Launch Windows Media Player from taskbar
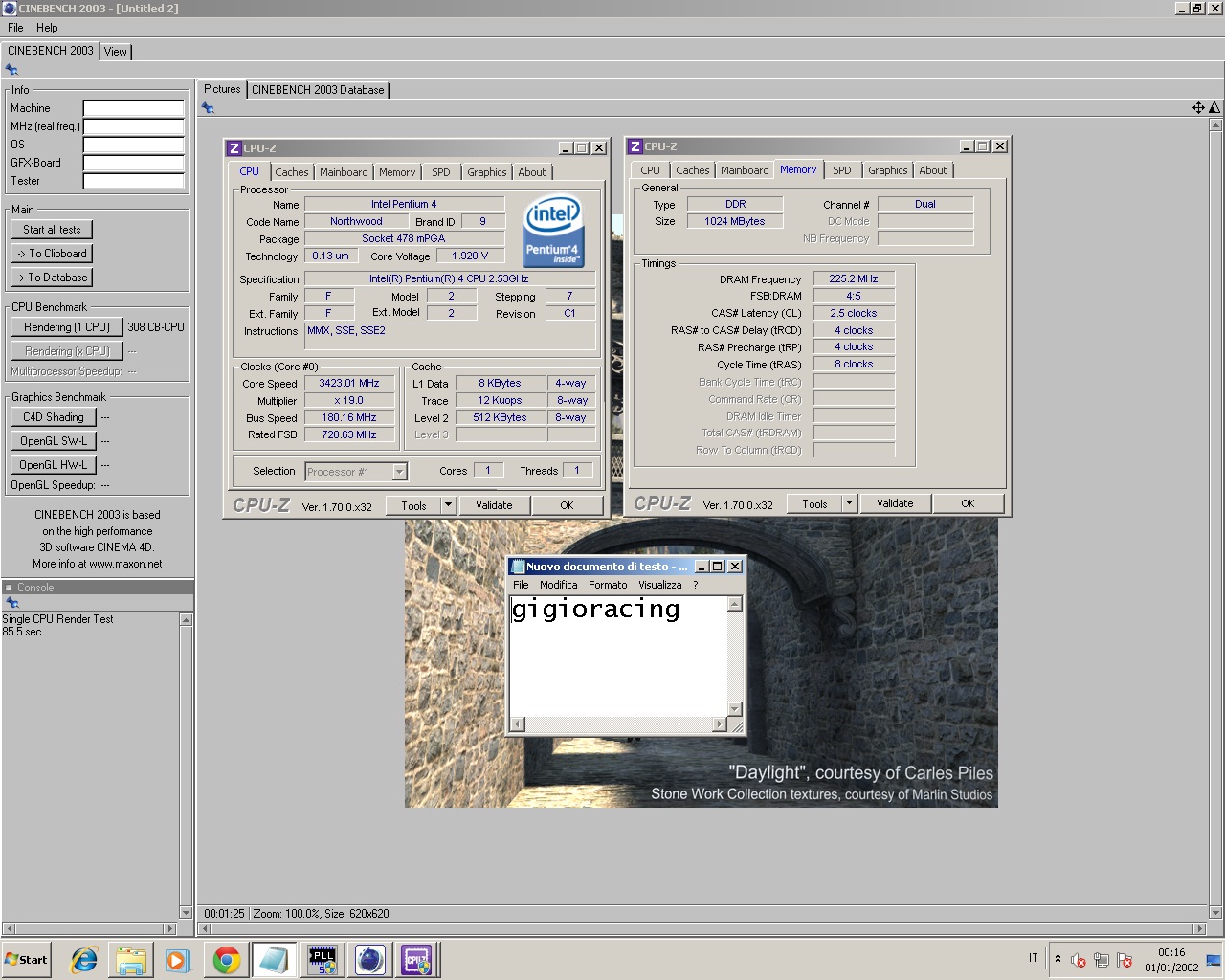 tap(178, 960)
